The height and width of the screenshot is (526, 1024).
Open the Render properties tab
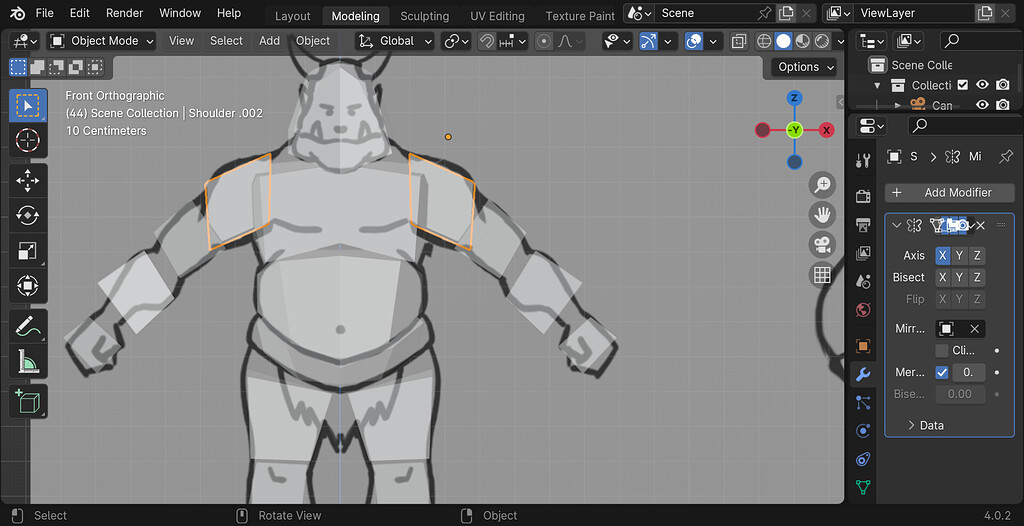coord(863,196)
